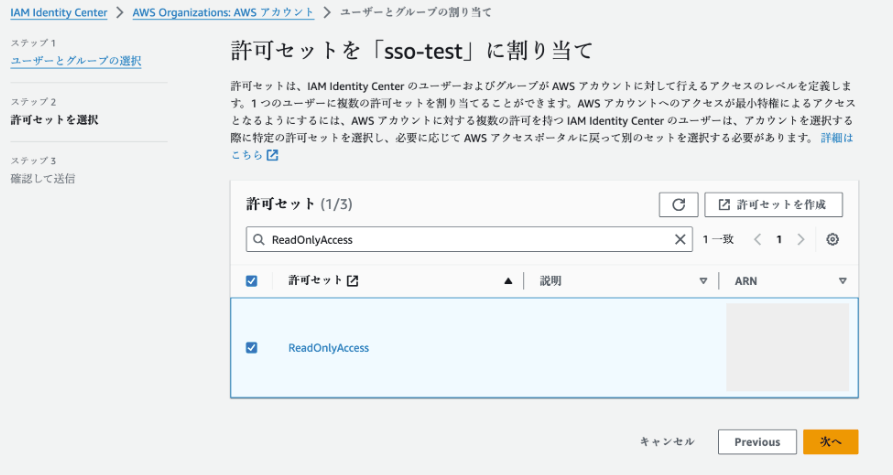
Task: Click external link icon beside 許可セット header
Action: [x=352, y=281]
